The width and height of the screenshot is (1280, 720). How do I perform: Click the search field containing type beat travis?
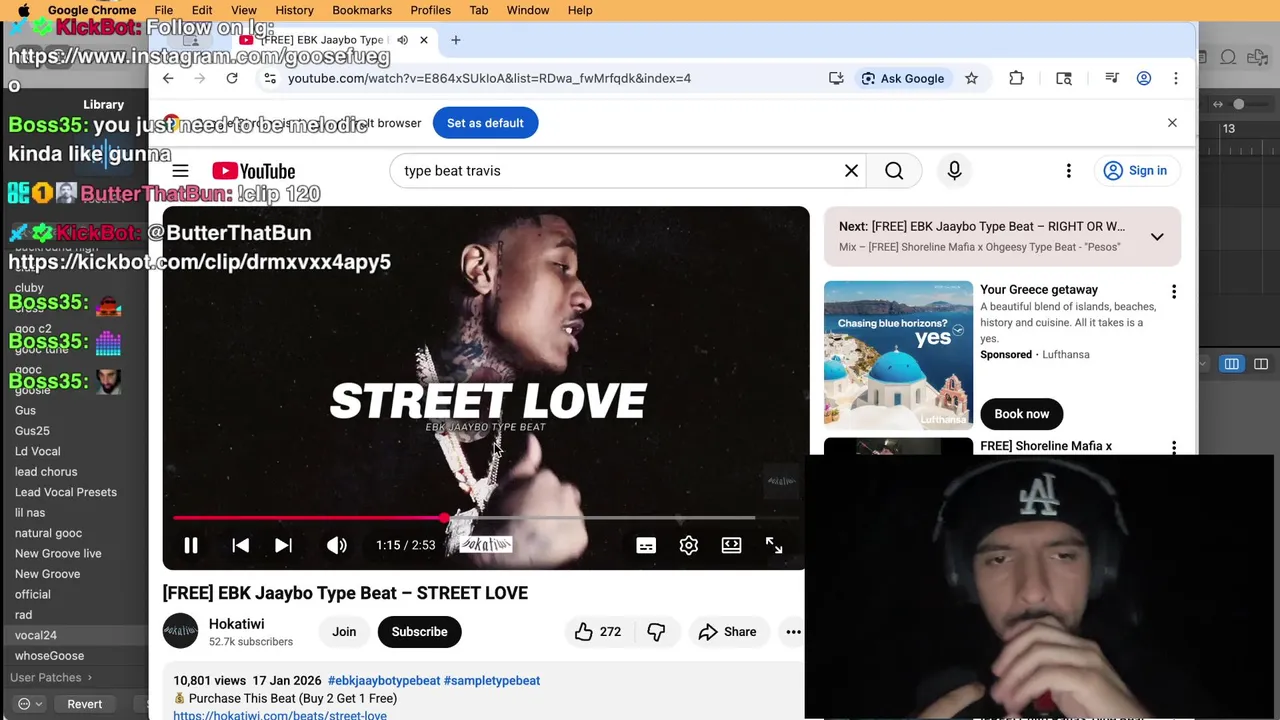[616, 171]
